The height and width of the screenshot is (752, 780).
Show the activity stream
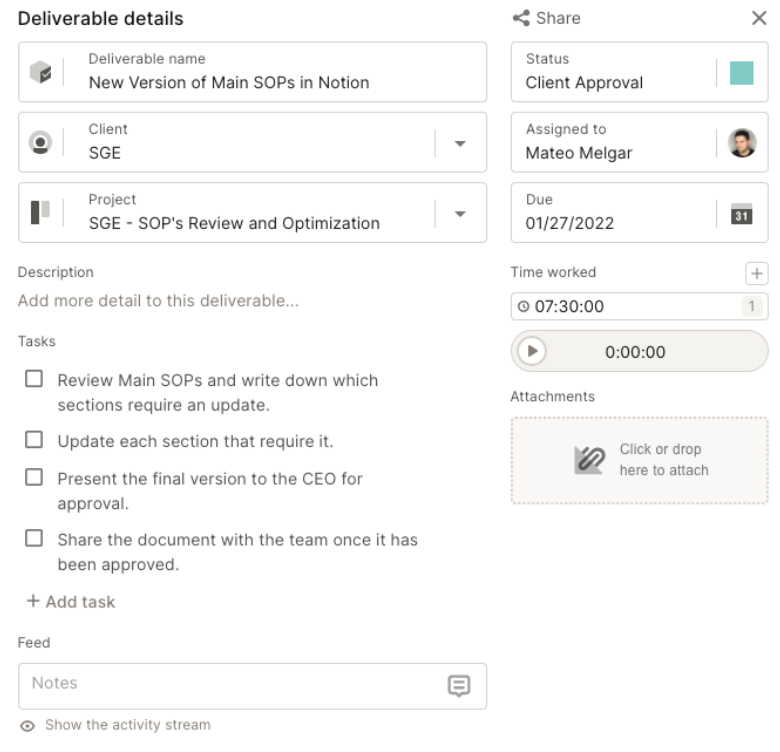[126, 725]
